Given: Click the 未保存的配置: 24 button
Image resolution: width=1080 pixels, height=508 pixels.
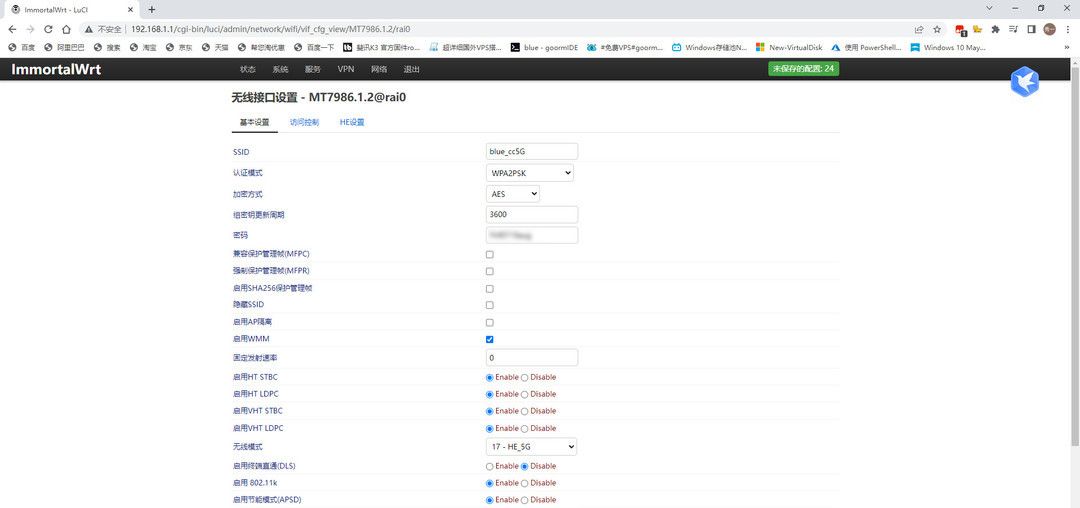Looking at the screenshot, I should coord(804,69).
